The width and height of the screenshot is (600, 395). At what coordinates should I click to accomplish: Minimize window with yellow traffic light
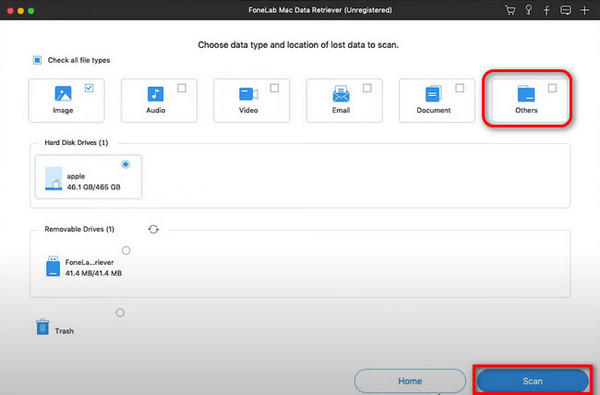(x=21, y=11)
